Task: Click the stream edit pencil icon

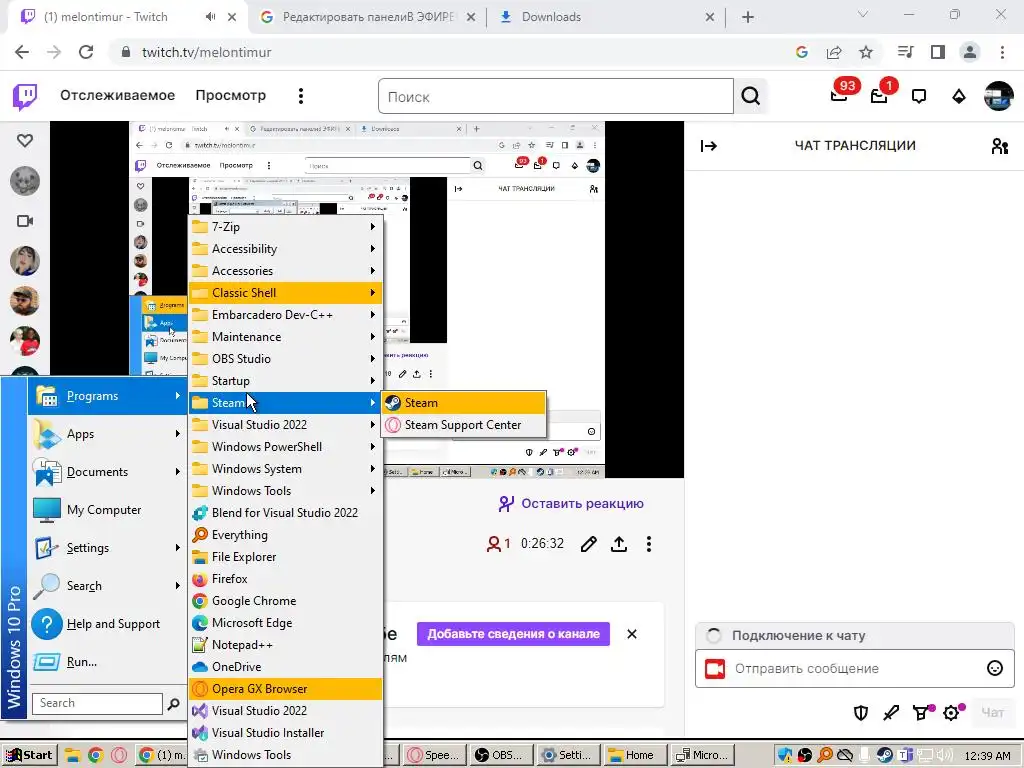Action: [x=588, y=544]
